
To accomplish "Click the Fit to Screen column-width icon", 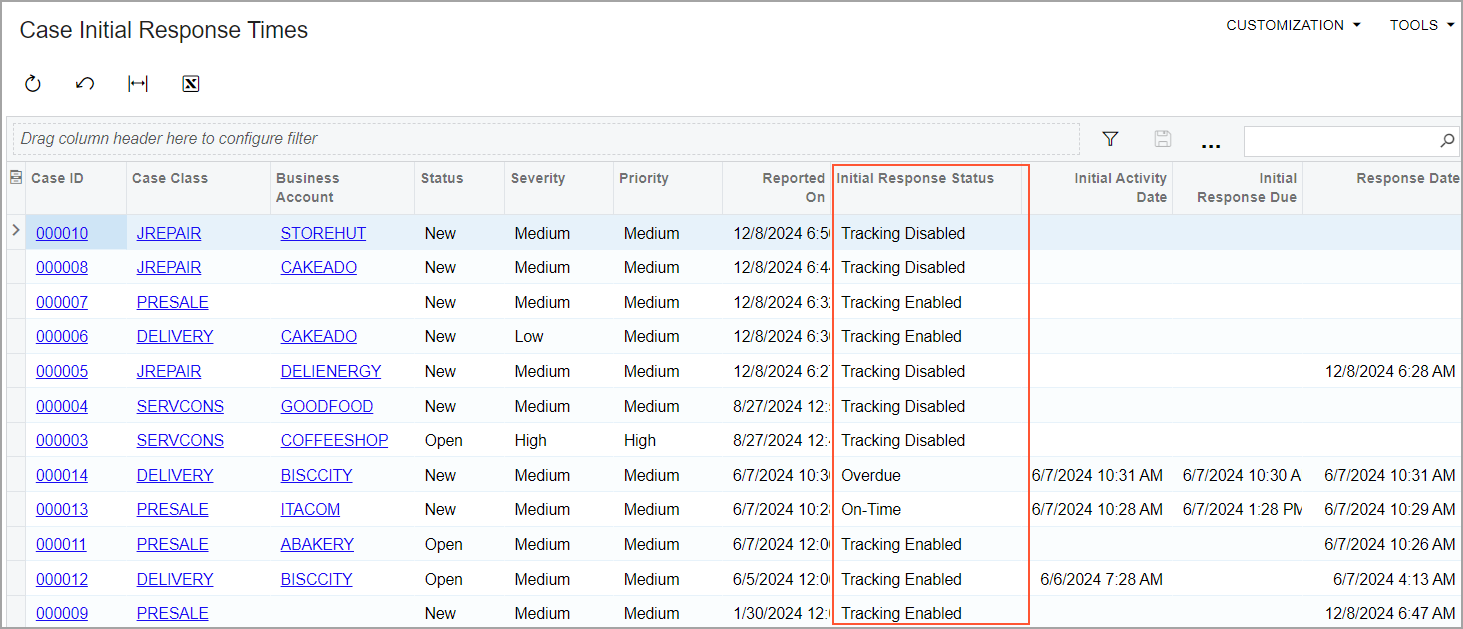I will [x=138, y=84].
